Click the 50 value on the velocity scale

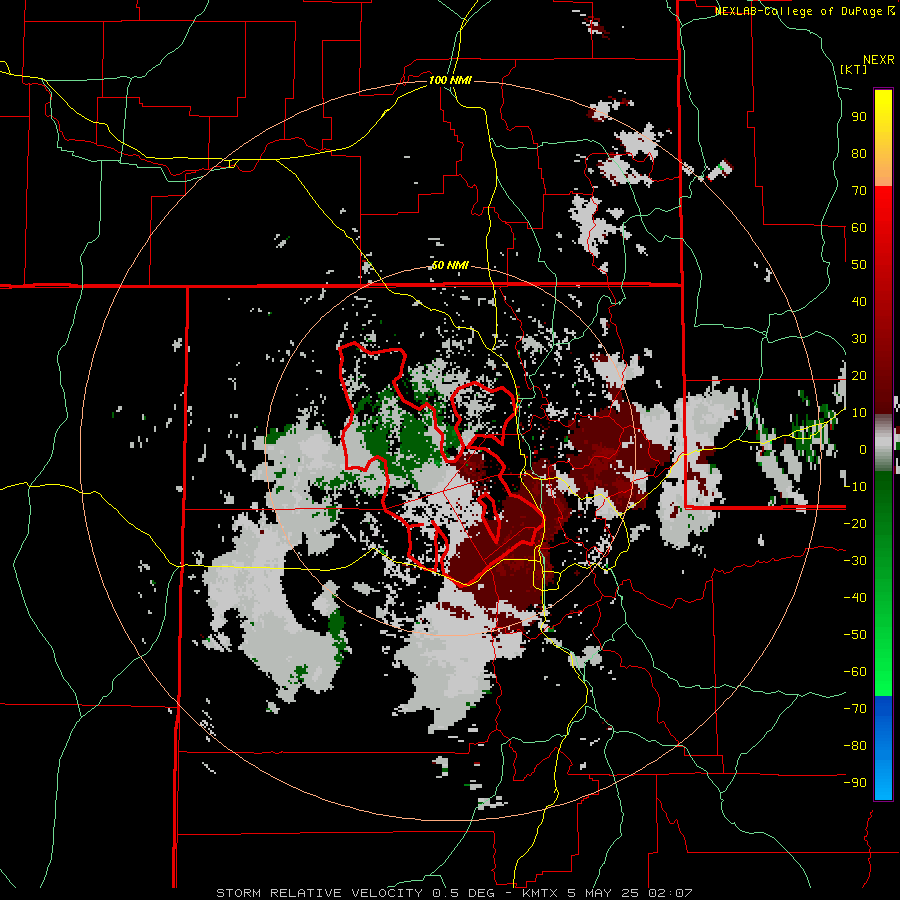(859, 265)
